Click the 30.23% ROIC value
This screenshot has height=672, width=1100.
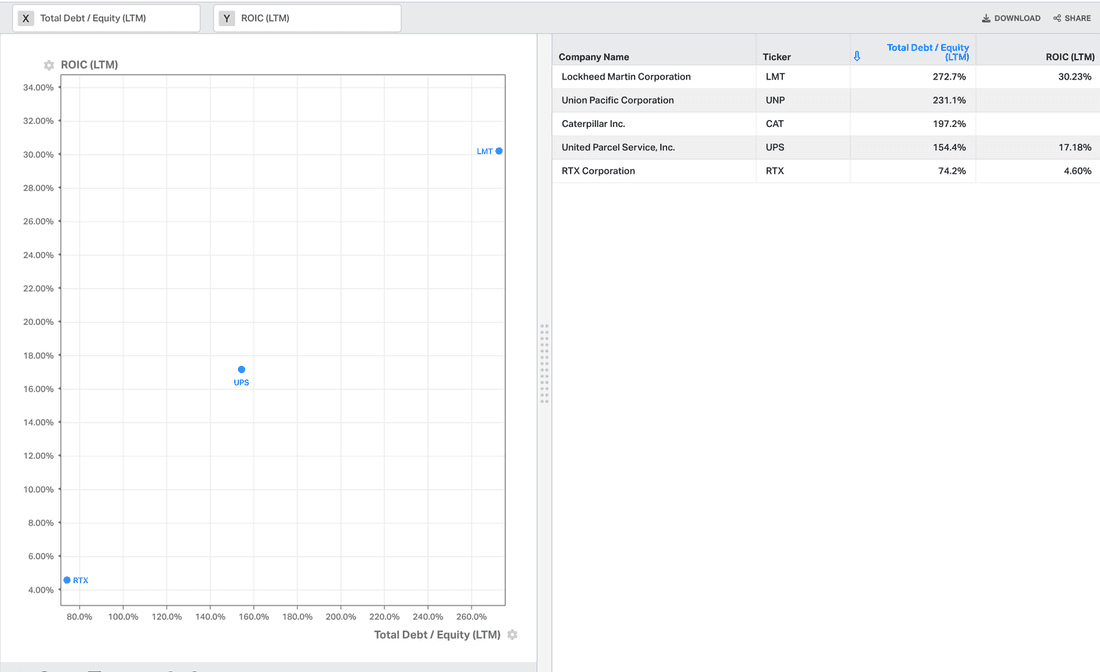point(1075,76)
